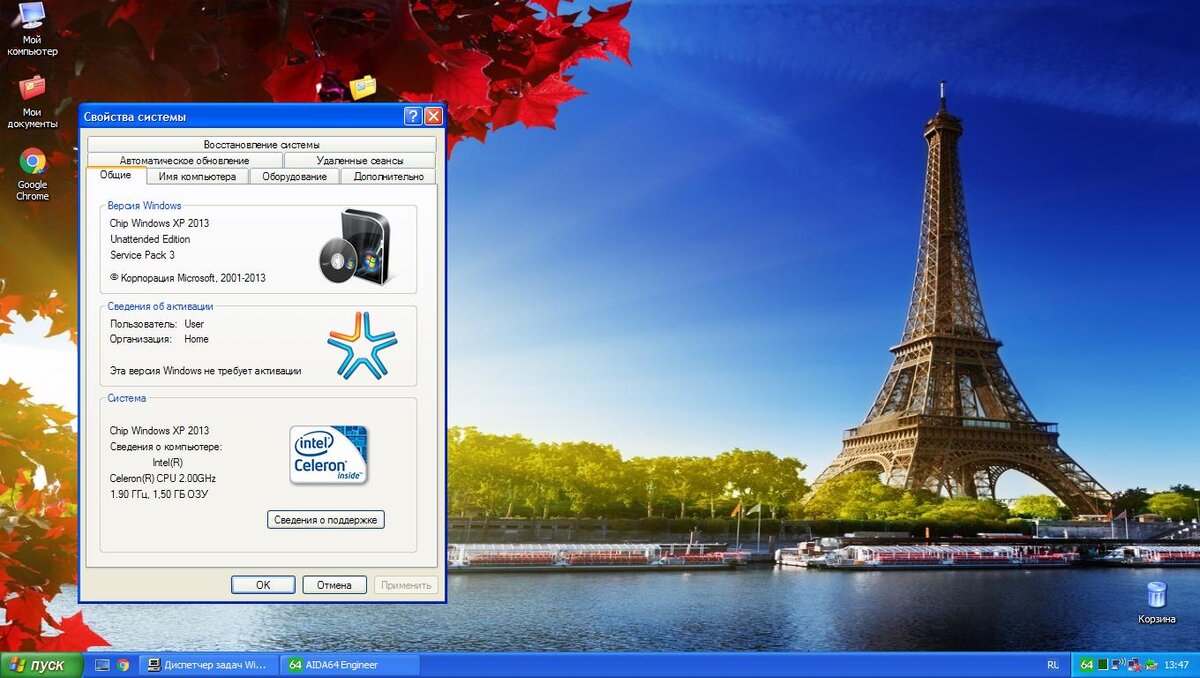Click the help question mark button in title bar
Screen dimensions: 1200x678
click(413, 116)
